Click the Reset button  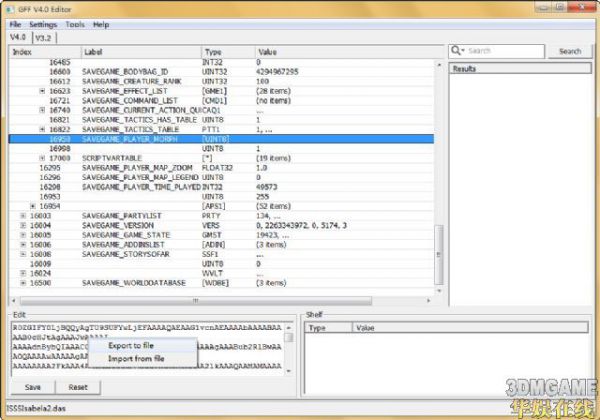77,387
